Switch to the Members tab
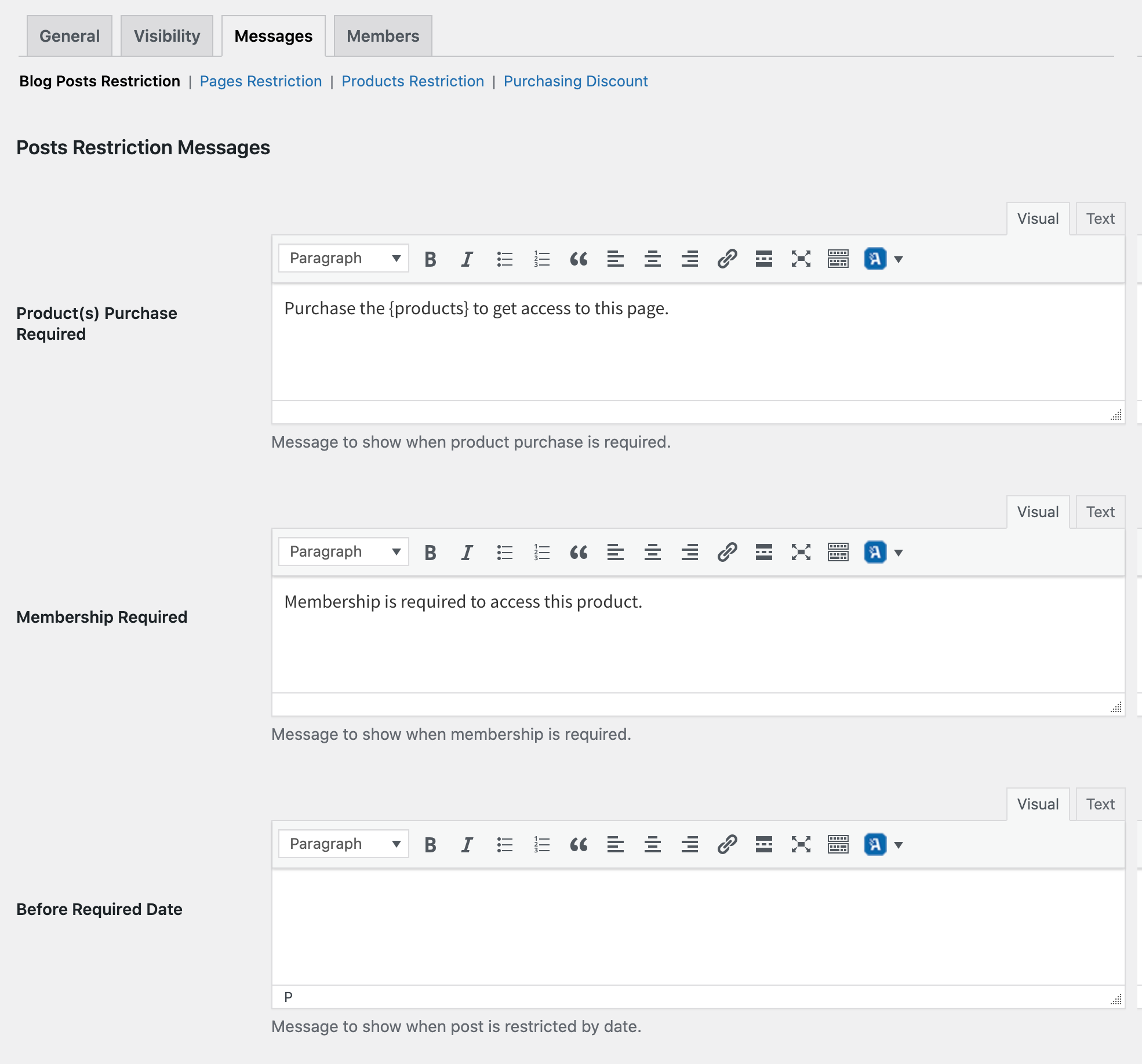 point(383,35)
